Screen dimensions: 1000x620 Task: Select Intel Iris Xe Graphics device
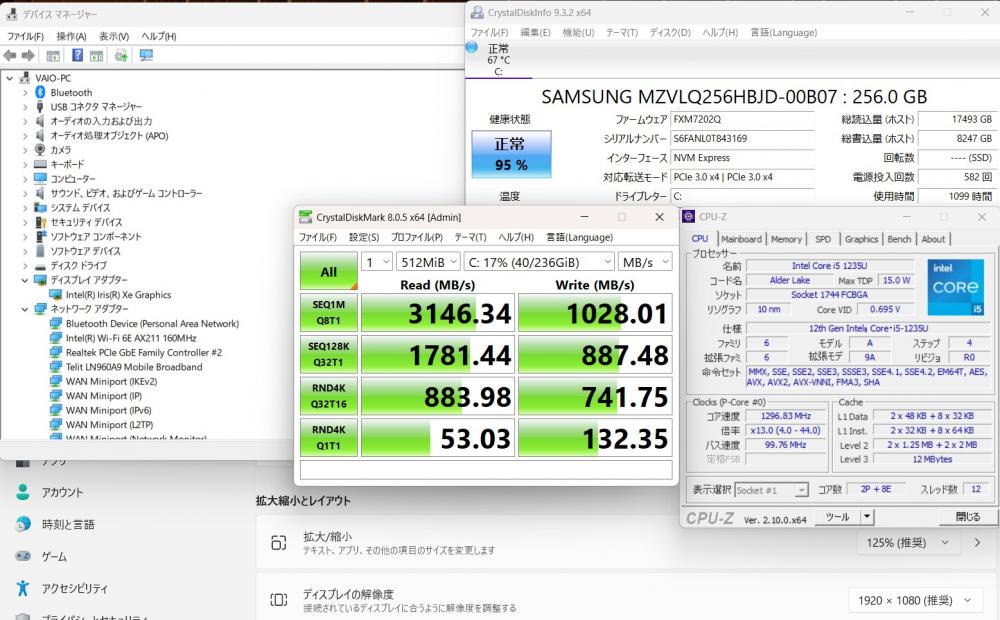[x=118, y=295]
